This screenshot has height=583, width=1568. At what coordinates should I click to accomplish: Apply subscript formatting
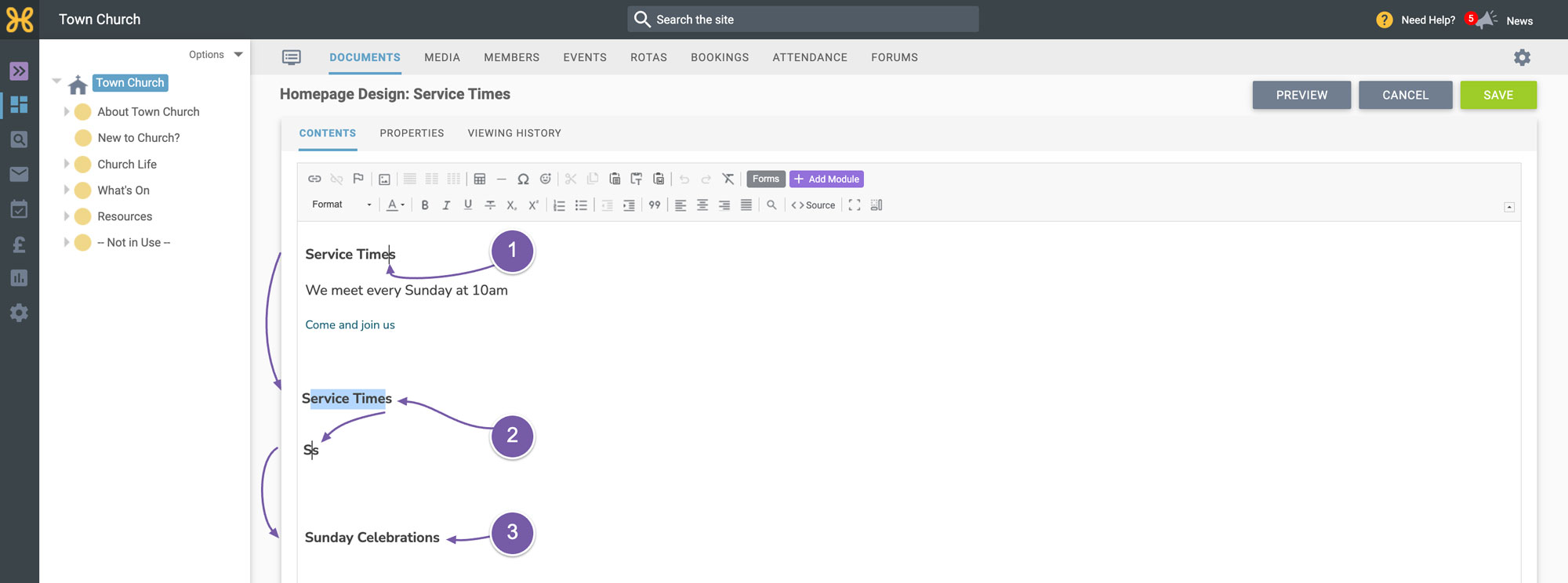[511, 205]
